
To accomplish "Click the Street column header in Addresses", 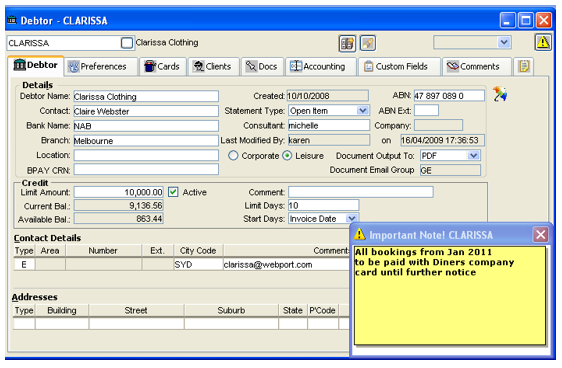I will (136, 310).
